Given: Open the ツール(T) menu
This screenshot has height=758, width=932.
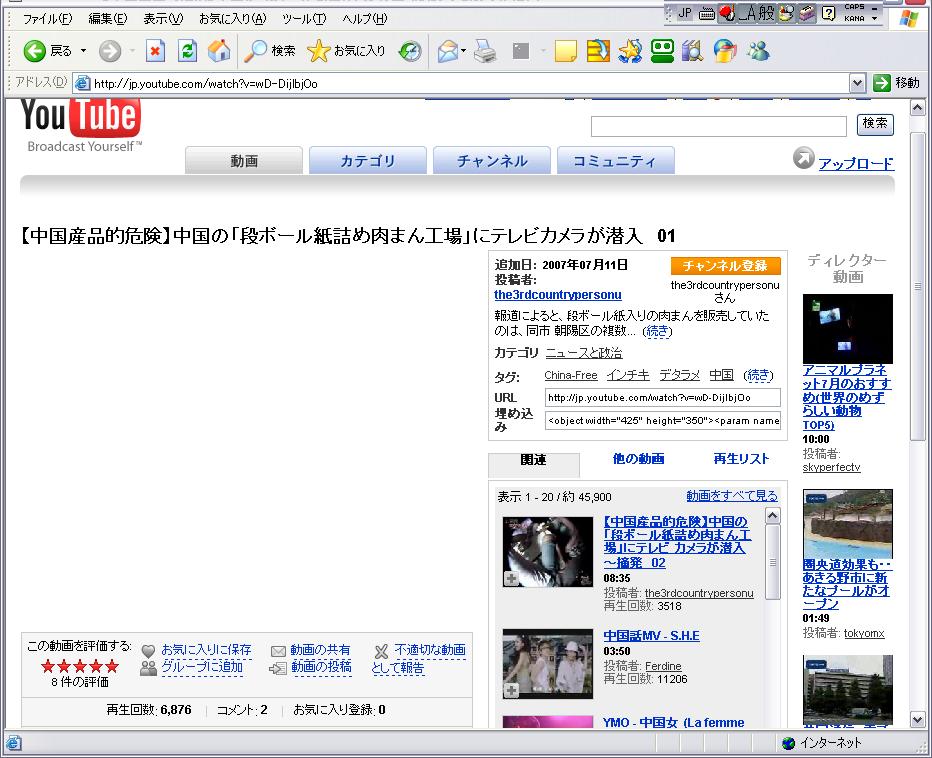Looking at the screenshot, I should 303,18.
